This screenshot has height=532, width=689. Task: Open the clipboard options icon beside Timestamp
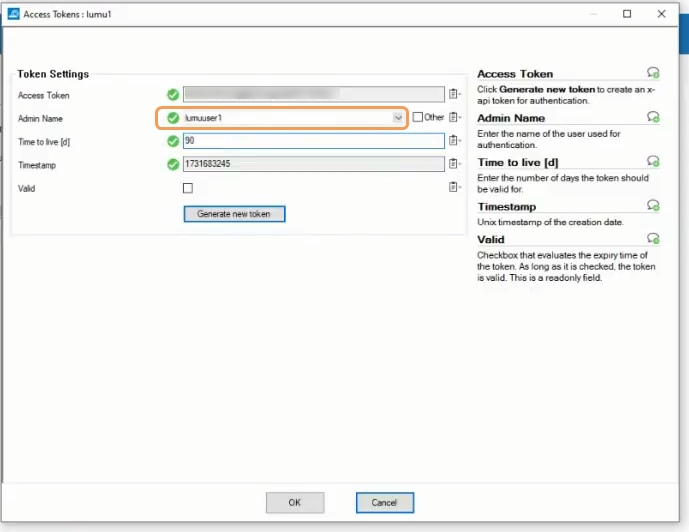click(x=453, y=164)
